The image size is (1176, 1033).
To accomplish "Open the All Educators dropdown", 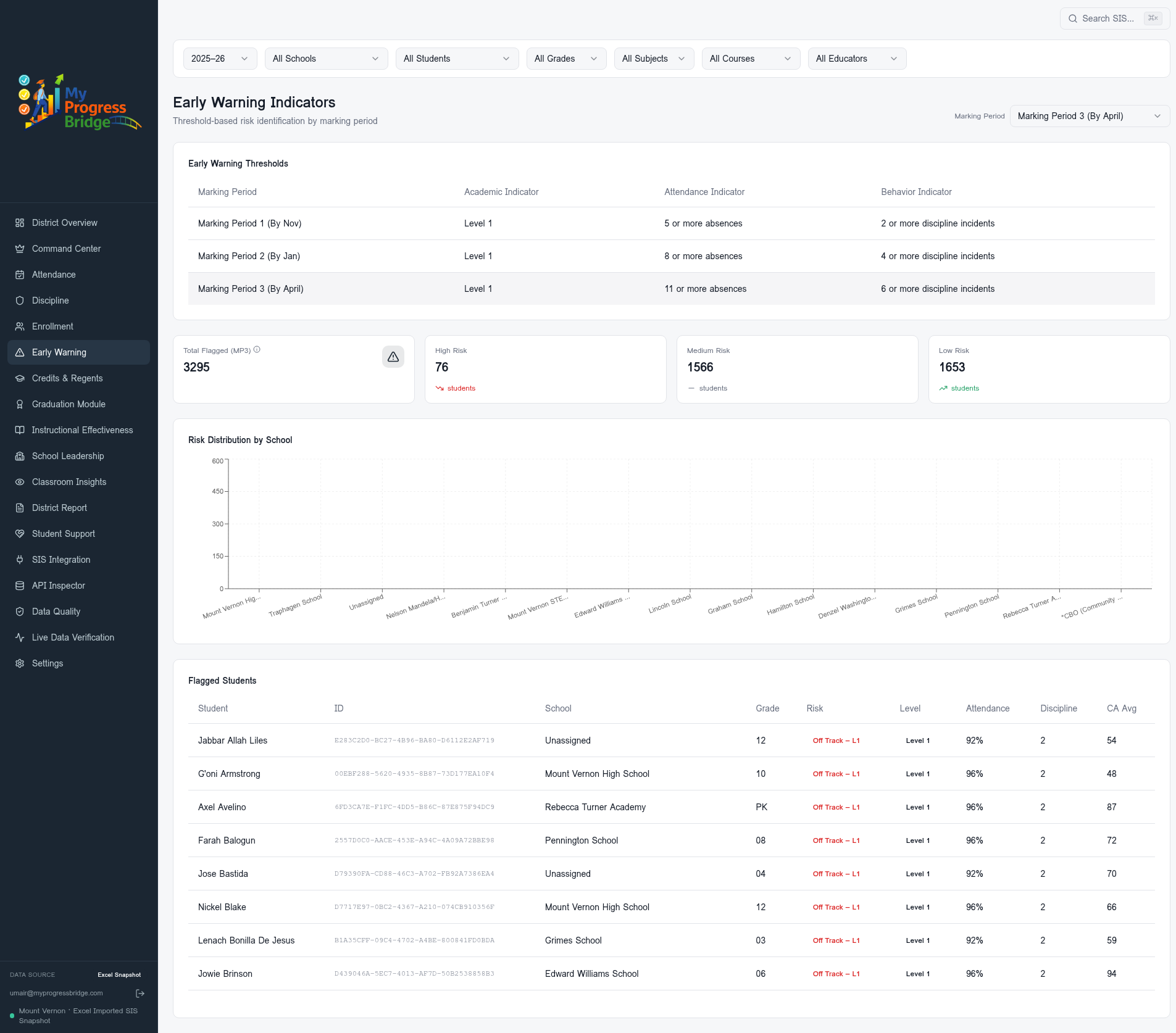I will 857,59.
